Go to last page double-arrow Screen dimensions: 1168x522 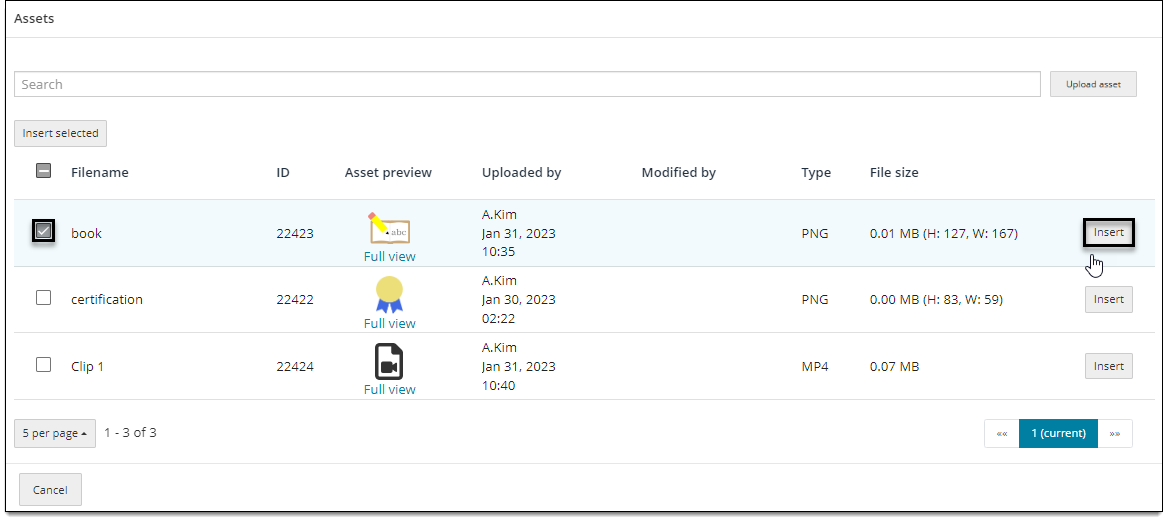tap(1115, 433)
